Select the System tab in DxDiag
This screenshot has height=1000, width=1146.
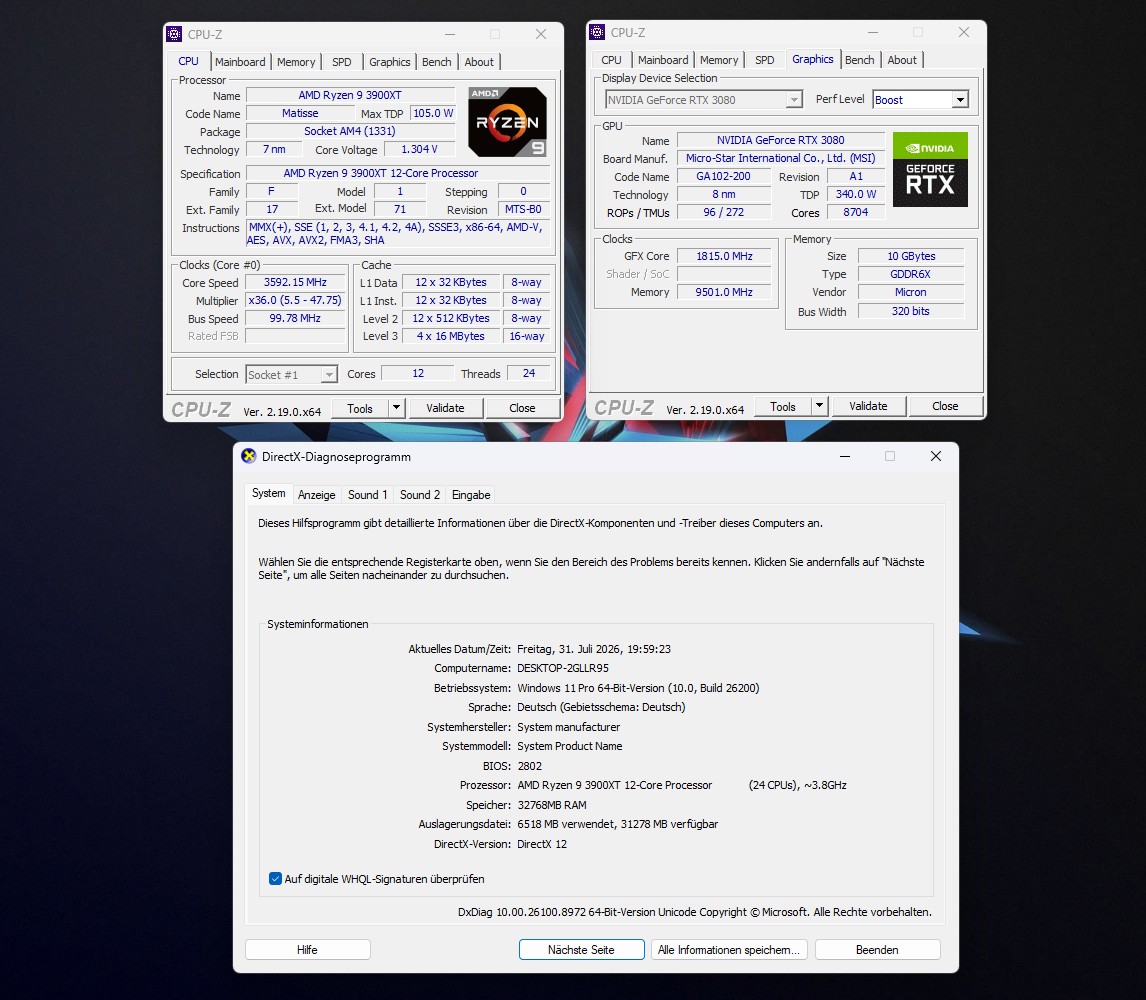point(268,493)
